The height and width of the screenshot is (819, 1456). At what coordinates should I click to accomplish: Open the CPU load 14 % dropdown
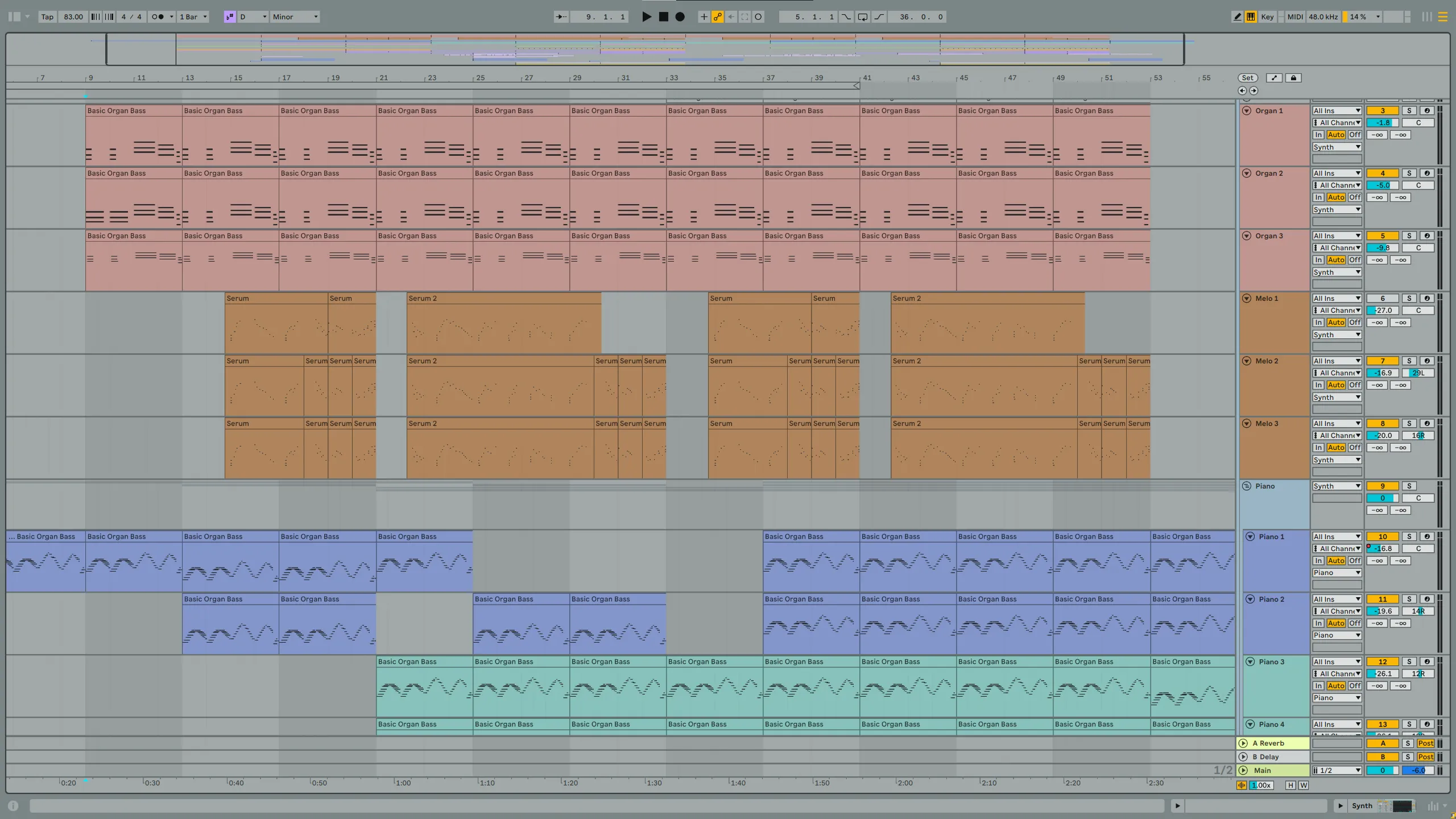click(1362, 16)
